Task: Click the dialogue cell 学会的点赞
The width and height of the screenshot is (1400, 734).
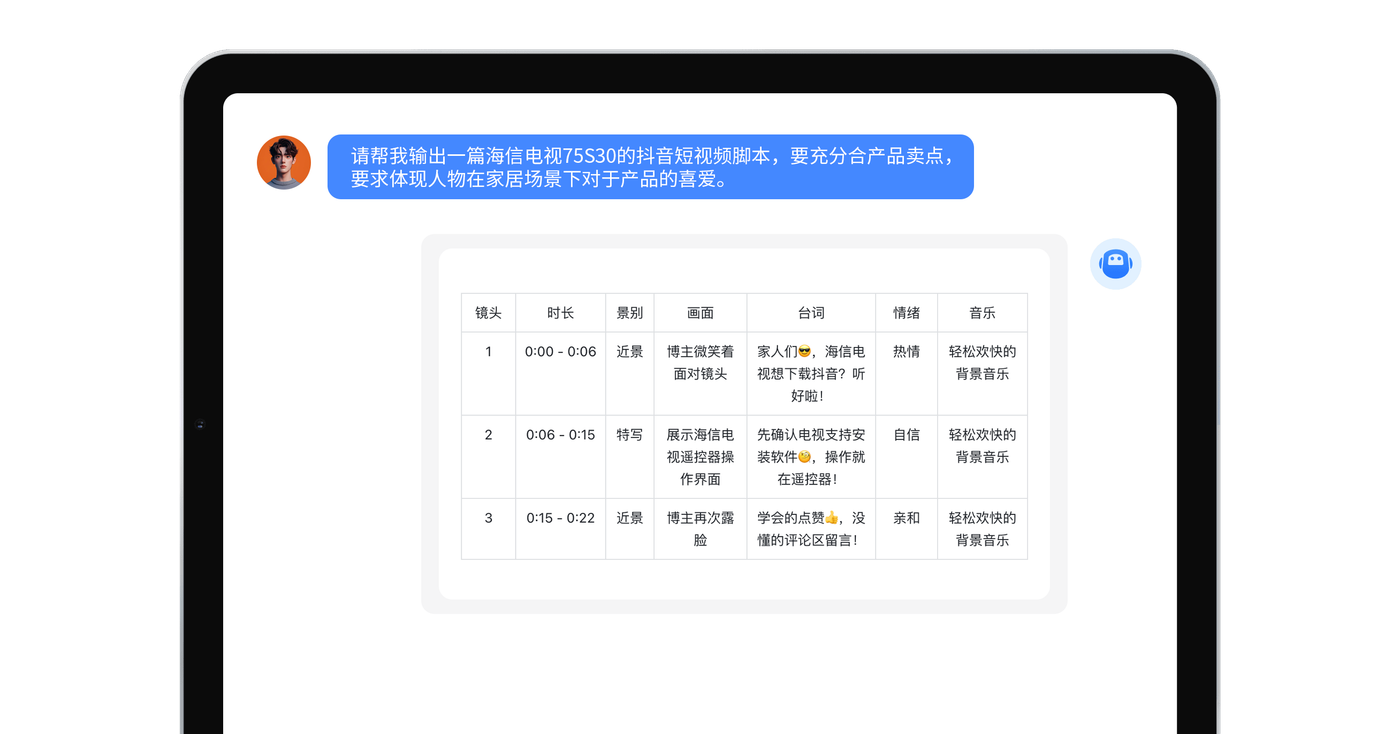Action: pos(811,529)
